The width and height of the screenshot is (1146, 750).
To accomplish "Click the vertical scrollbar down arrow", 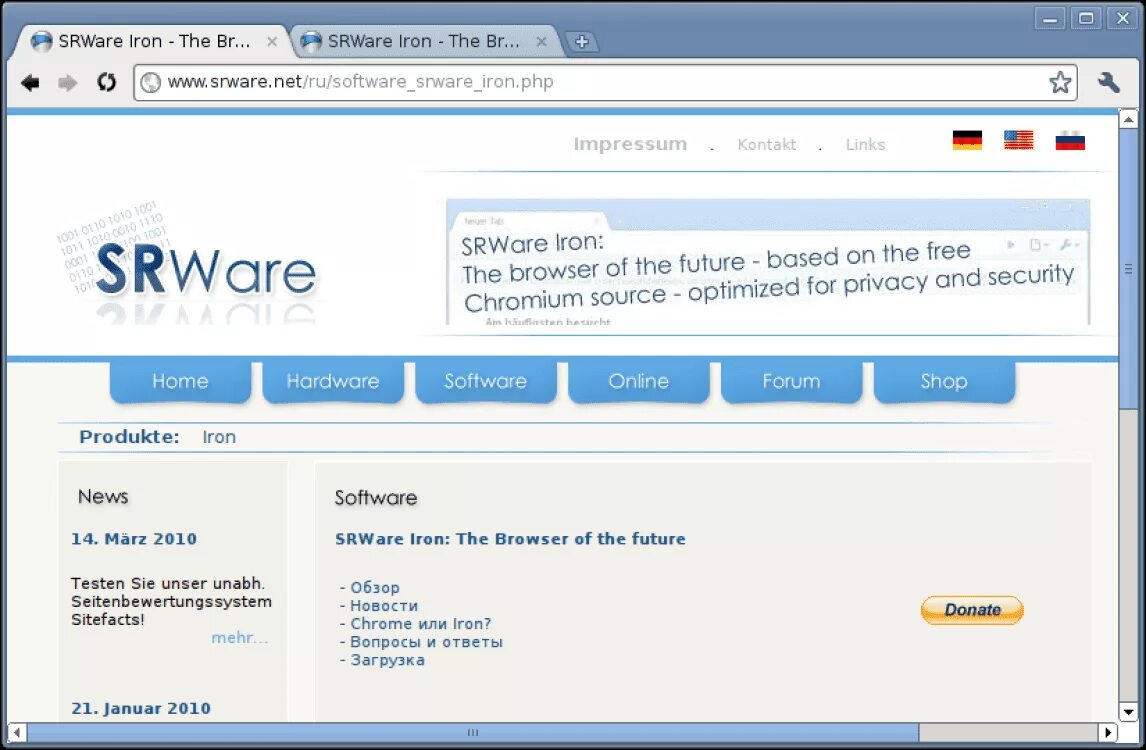I will [x=1128, y=712].
